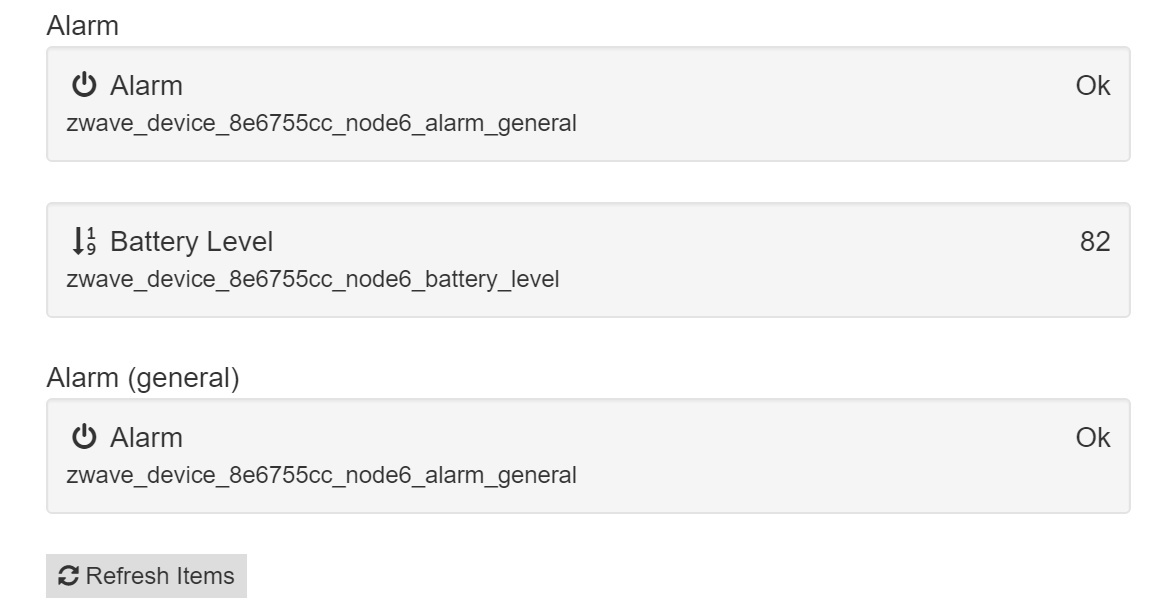Open the Alarm label under the Alarm (general) heading

pyautogui.click(x=146, y=438)
